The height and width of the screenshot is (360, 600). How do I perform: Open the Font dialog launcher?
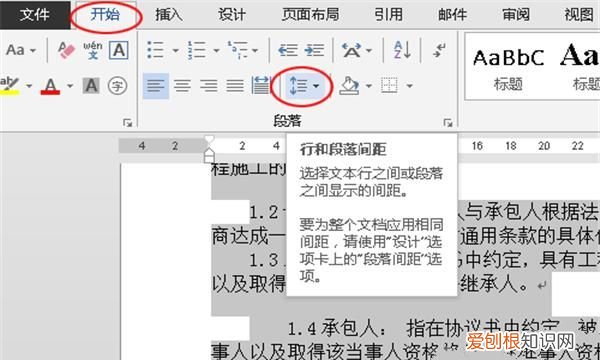(x=127, y=123)
